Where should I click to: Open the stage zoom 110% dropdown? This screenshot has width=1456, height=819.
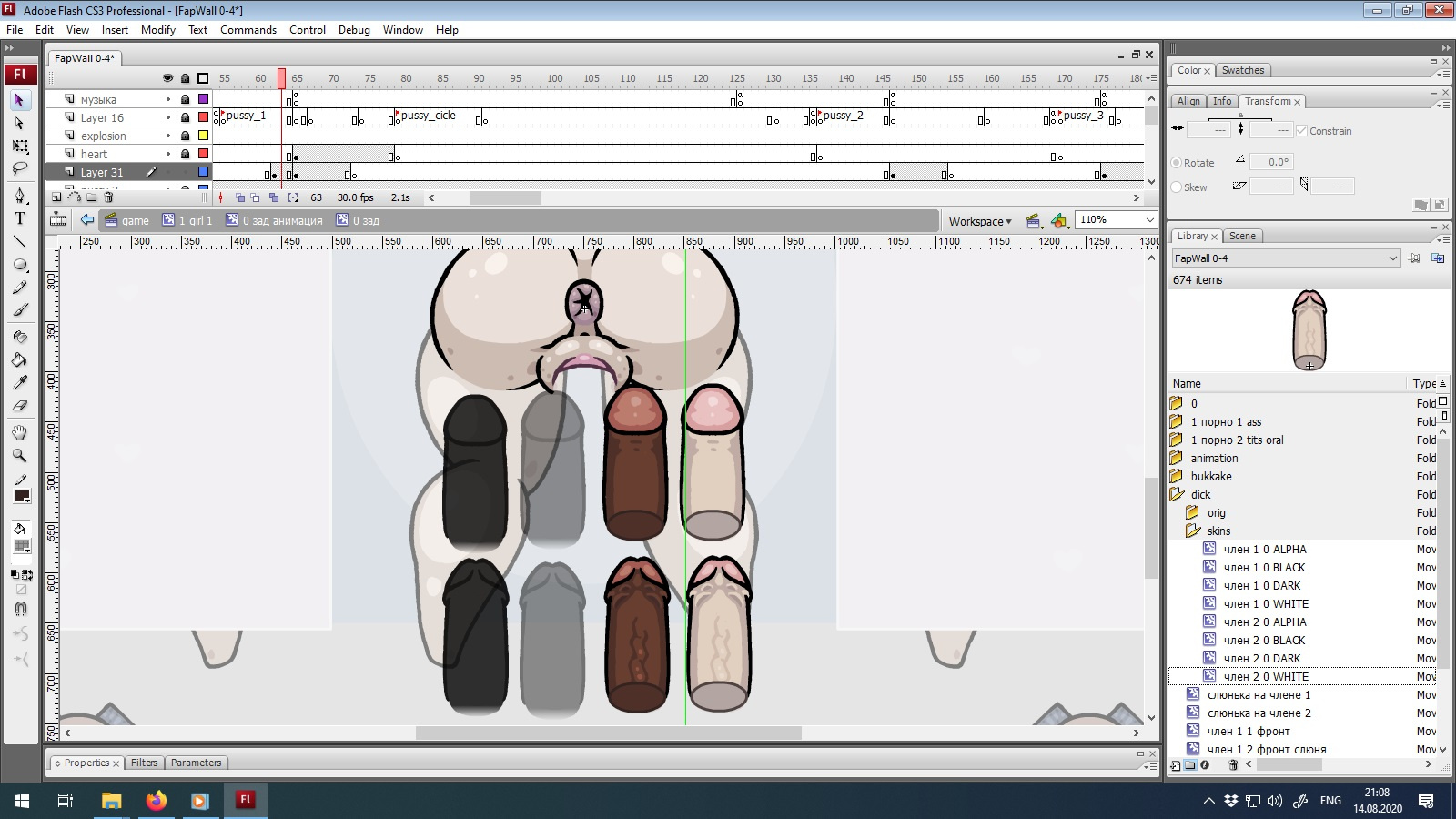(x=1149, y=220)
